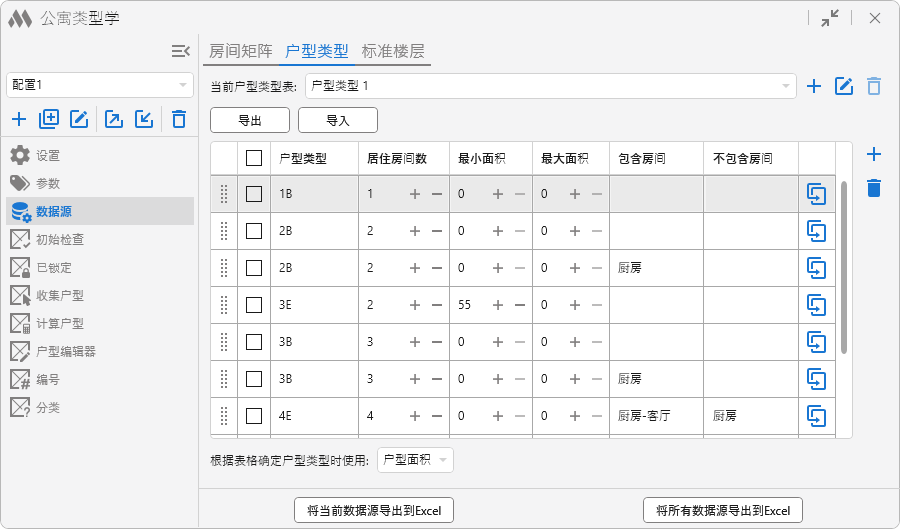Switch to the 房间矩阵 tab
This screenshot has height=529, width=900.
coord(240,51)
